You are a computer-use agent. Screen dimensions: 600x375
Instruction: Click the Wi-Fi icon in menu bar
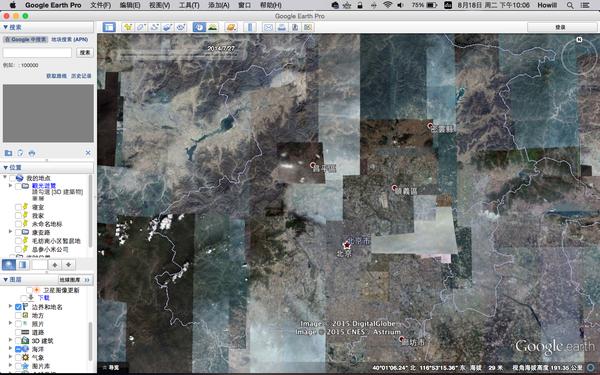[x=388, y=5]
